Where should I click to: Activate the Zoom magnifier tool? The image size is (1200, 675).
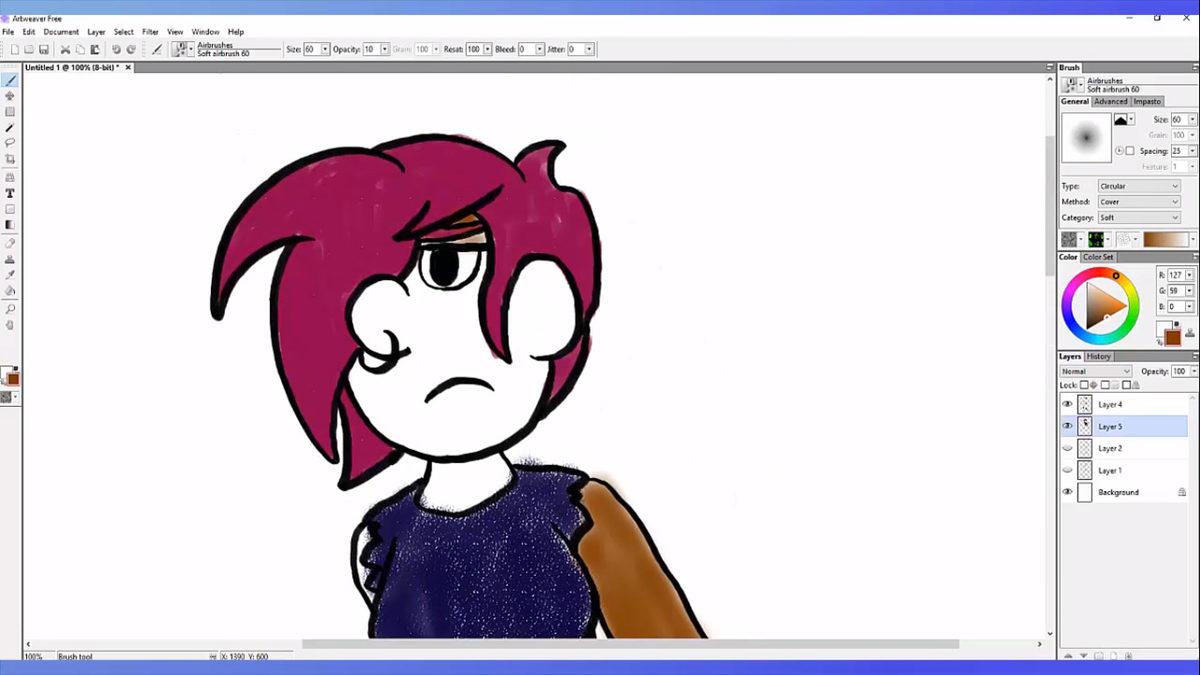pyautogui.click(x=10, y=309)
